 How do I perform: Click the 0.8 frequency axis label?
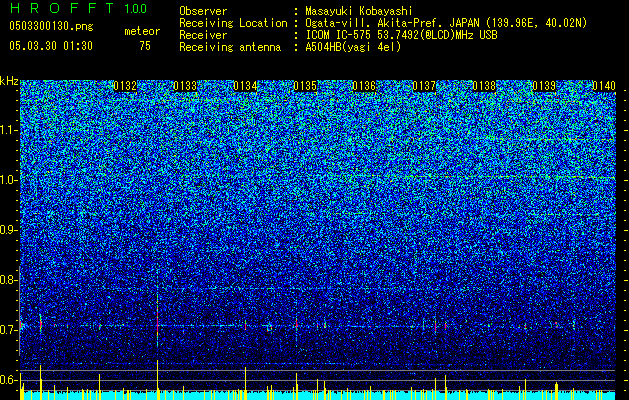9,280
